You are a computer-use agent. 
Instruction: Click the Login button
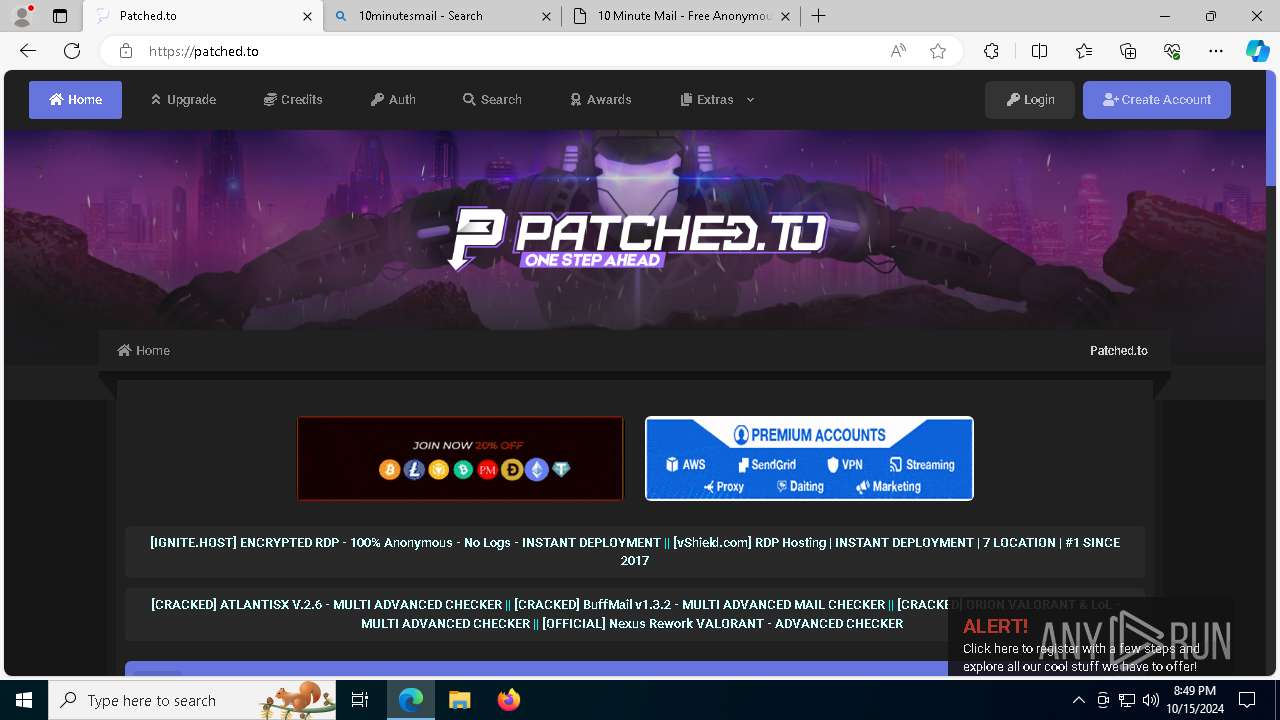coord(1030,100)
